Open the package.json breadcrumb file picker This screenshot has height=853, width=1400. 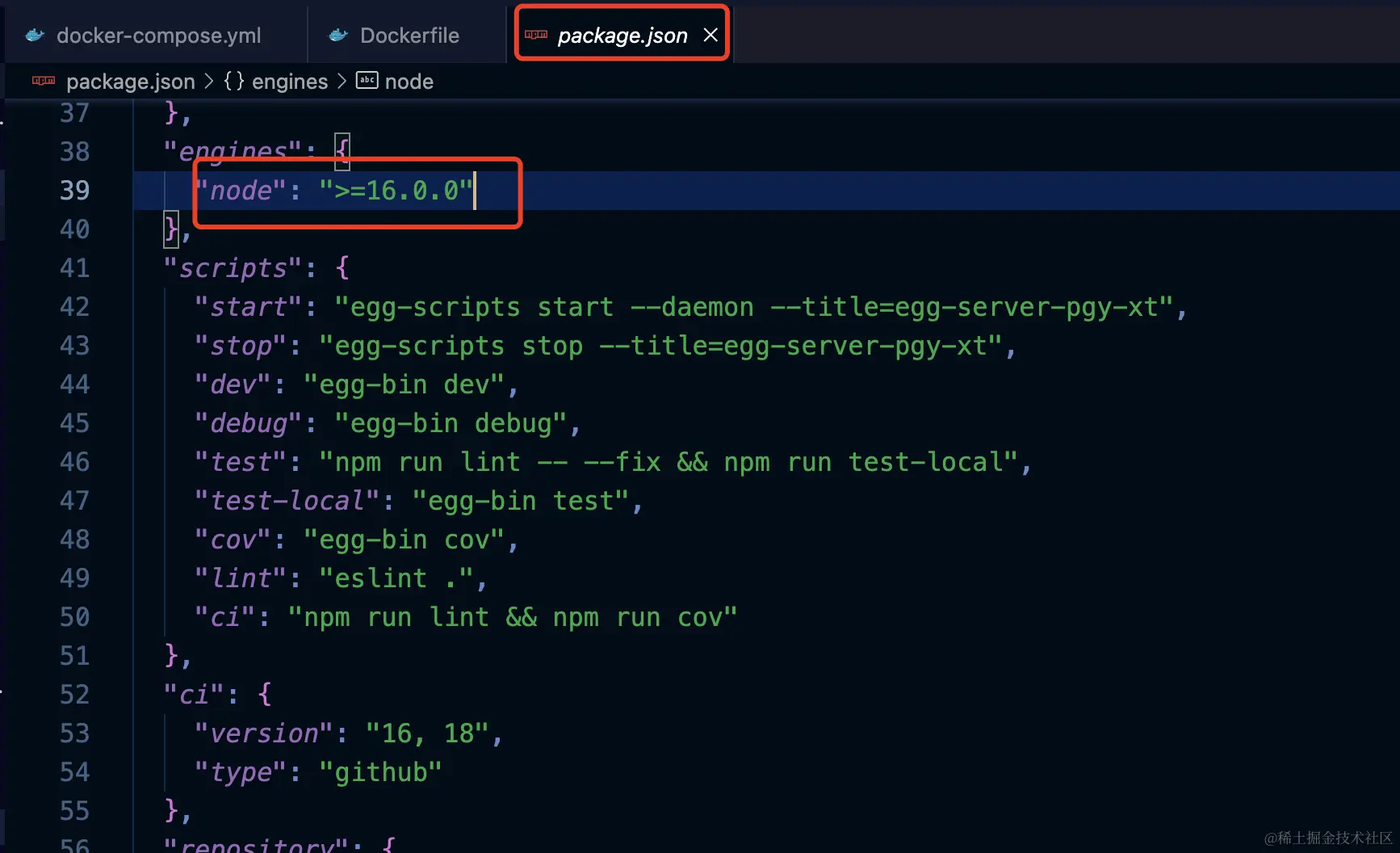[130, 82]
